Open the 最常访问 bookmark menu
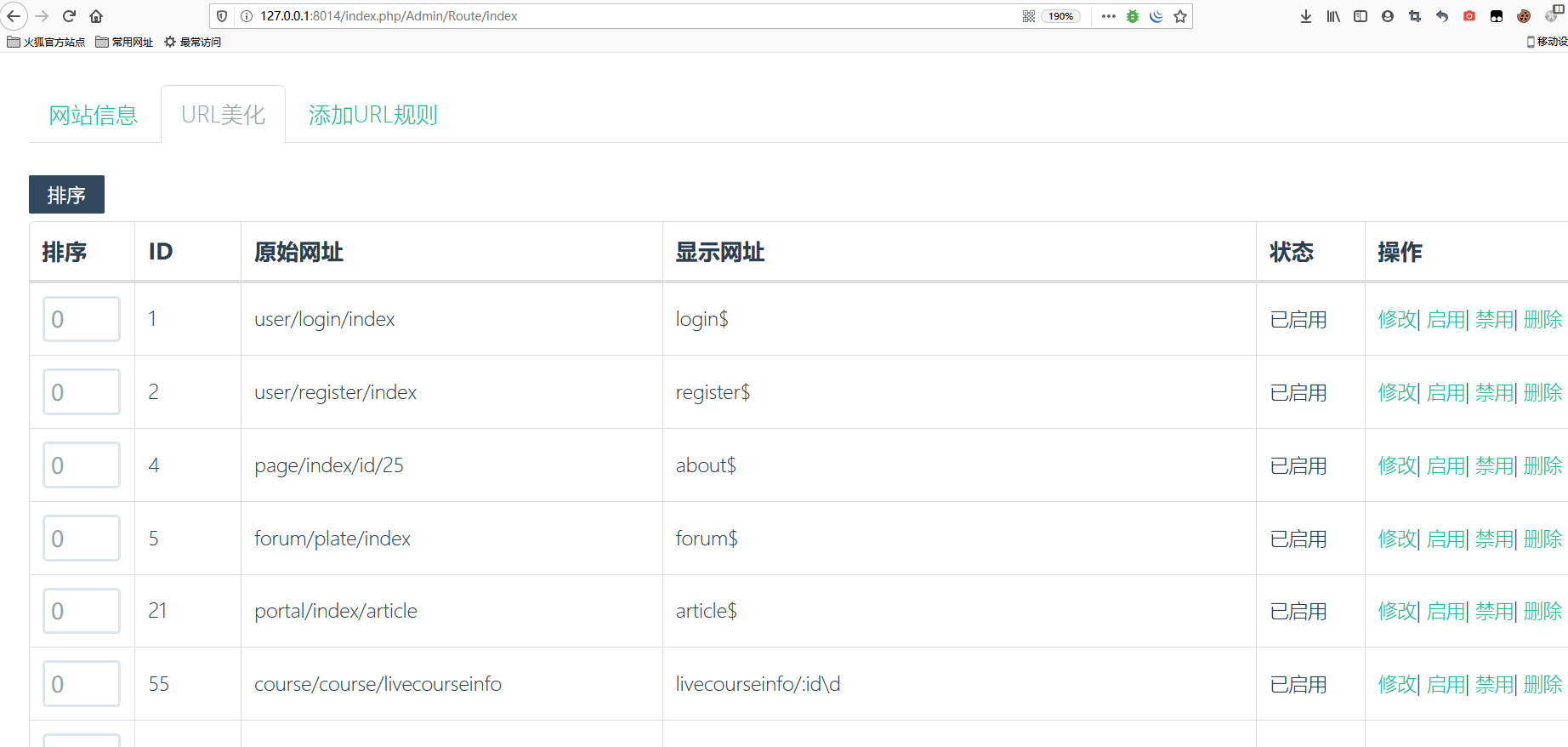Image resolution: width=1568 pixels, height=747 pixels. (x=192, y=42)
